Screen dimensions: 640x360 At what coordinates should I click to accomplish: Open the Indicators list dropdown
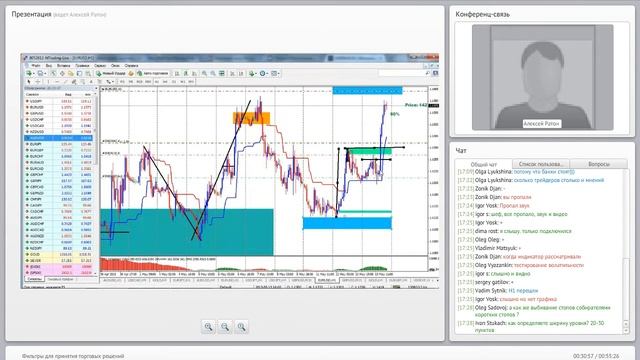[x=253, y=73]
